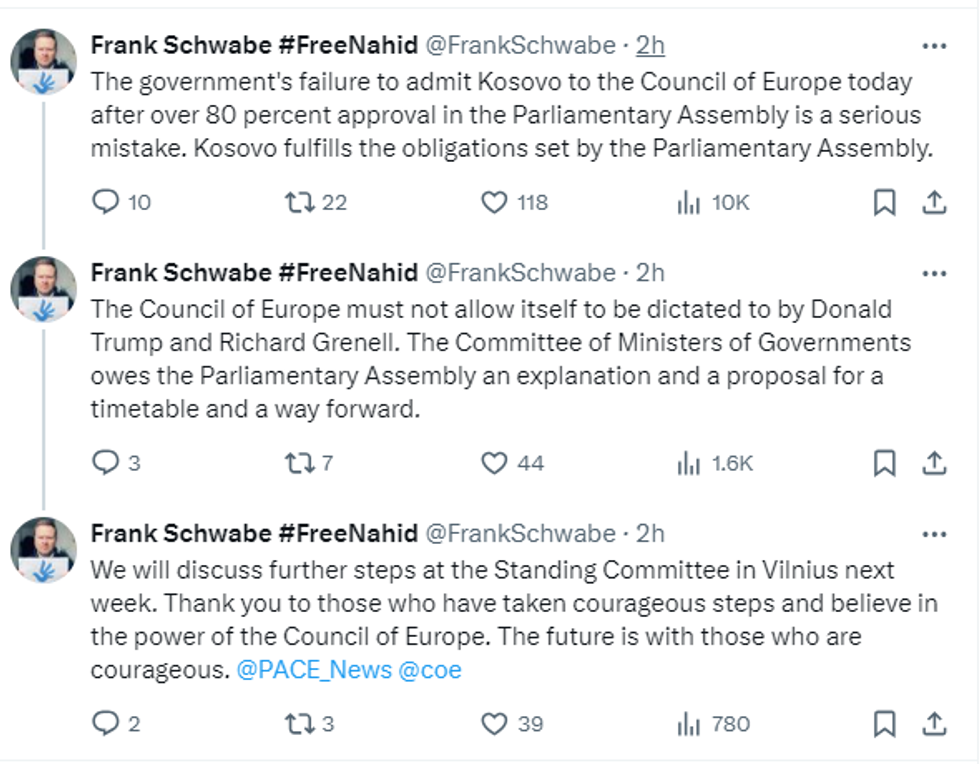Share the Vilnius Standing Committee tweet

(934, 724)
